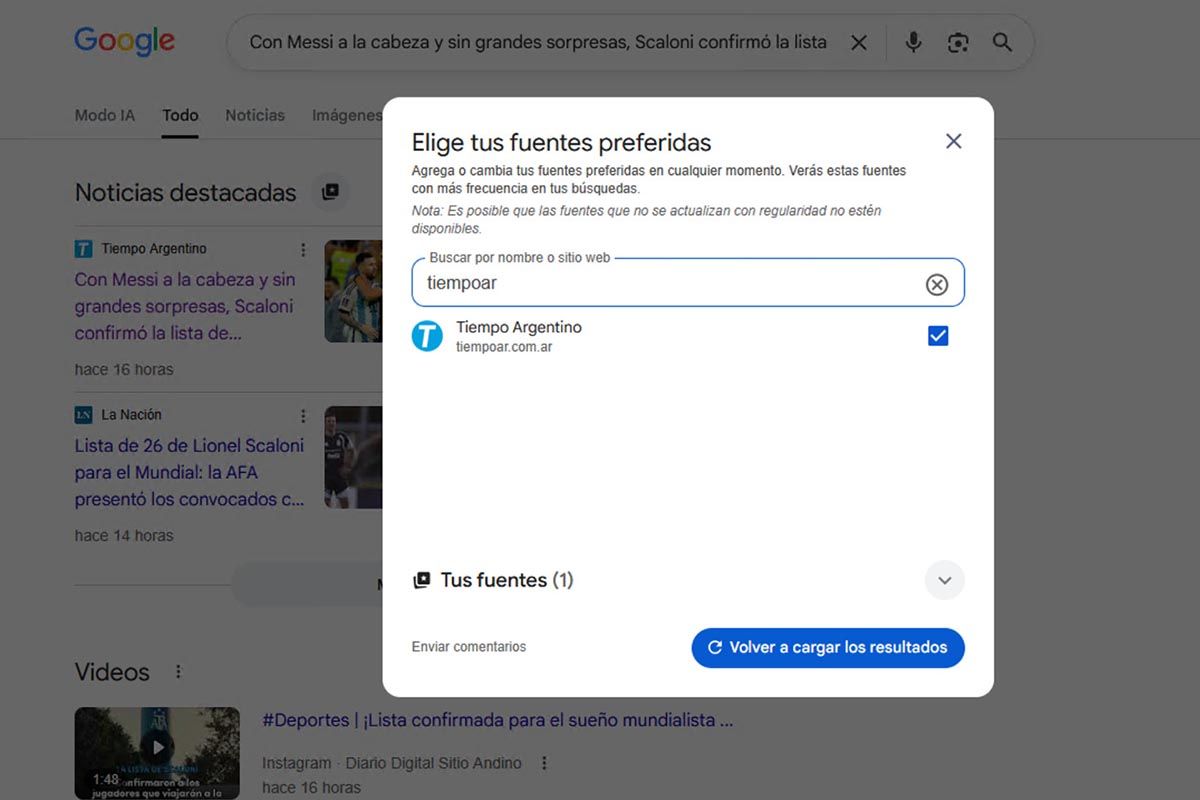Click the Tiempo Argentino logo in dialog
1200x800 pixels.
[x=427, y=336]
